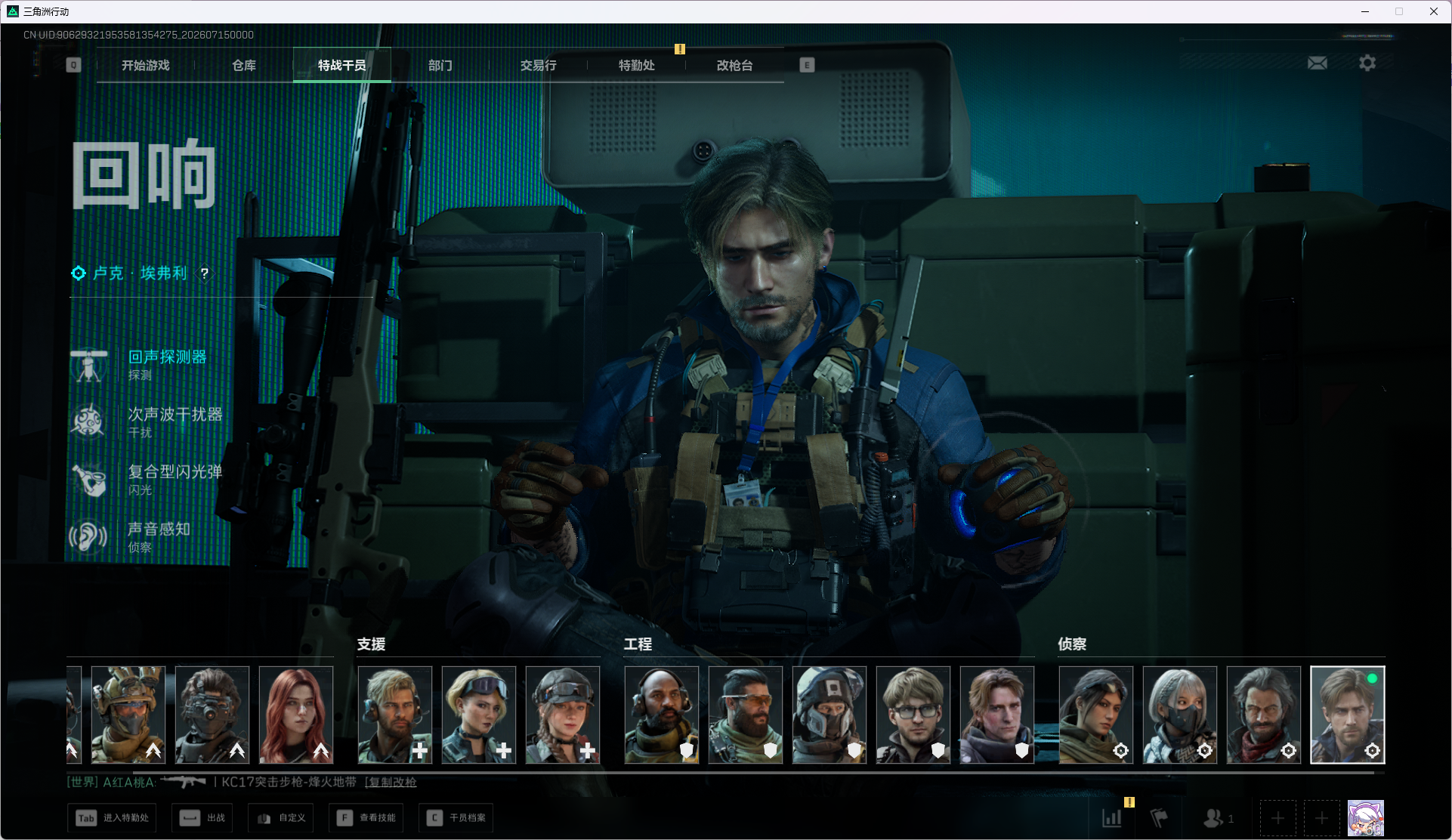Screen dimensions: 1452x840
Task: Select the 回声探测器 skill icon
Action: point(89,366)
